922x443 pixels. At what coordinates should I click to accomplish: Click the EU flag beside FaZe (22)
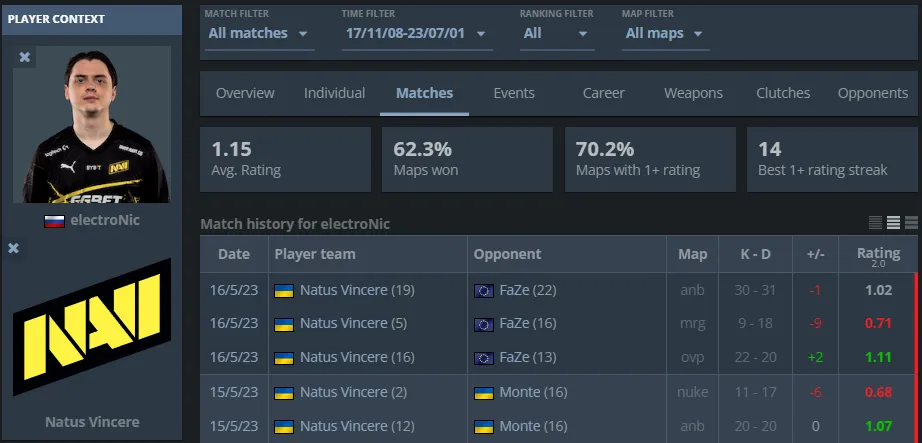[x=484, y=291]
